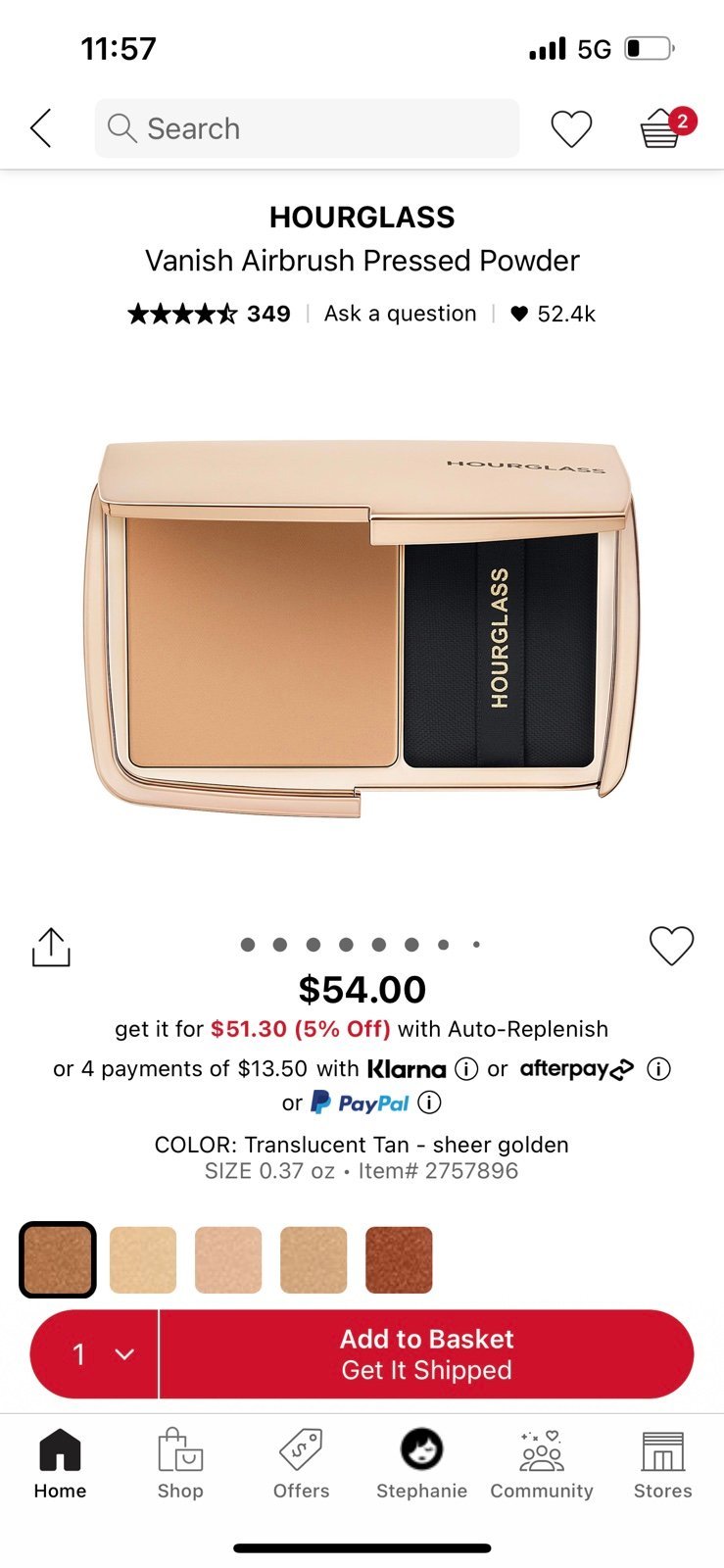Tap the back arrow icon
This screenshot has width=724, height=1568.
pyautogui.click(x=40, y=128)
